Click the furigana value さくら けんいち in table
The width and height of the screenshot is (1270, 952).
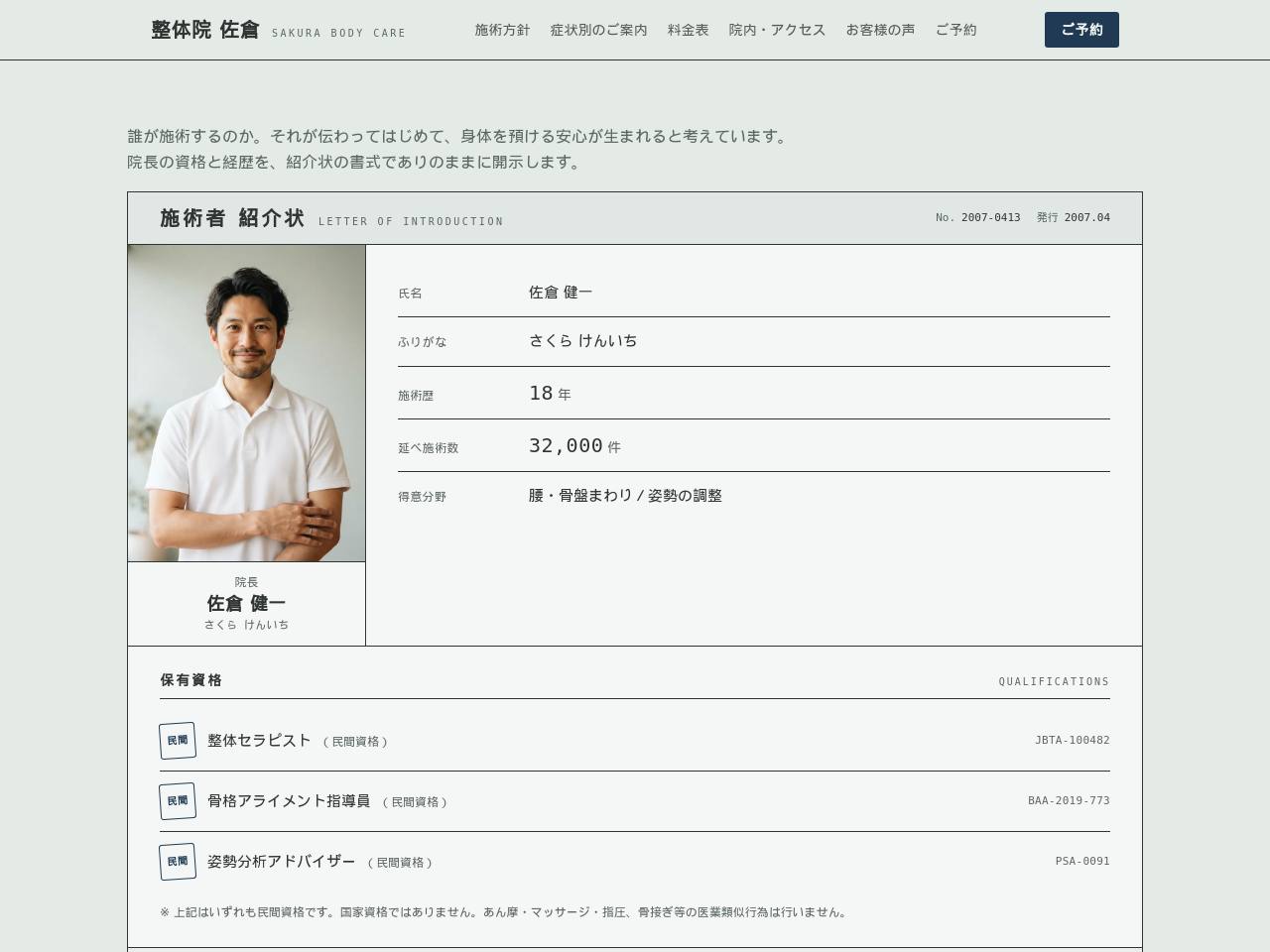tap(583, 341)
